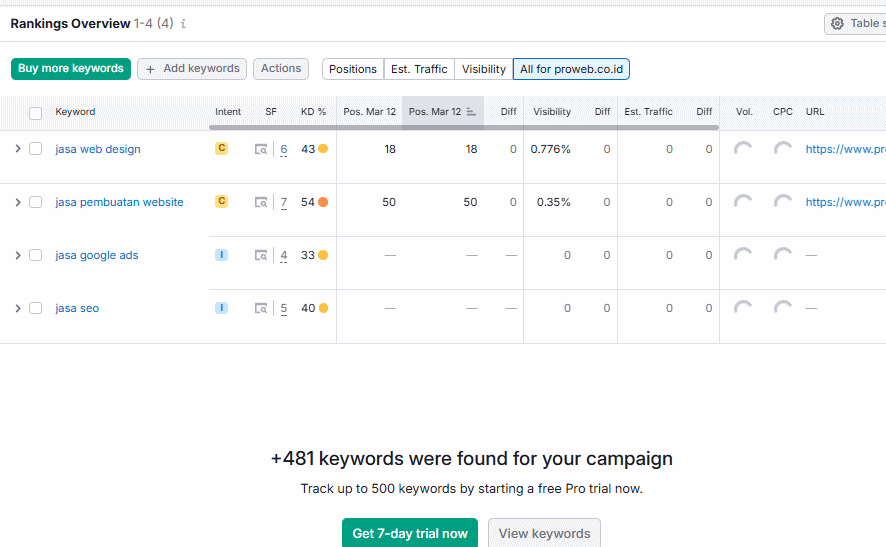Open SERP features icon for jasa pembuatan website
The image size is (886, 547).
pyautogui.click(x=261, y=202)
